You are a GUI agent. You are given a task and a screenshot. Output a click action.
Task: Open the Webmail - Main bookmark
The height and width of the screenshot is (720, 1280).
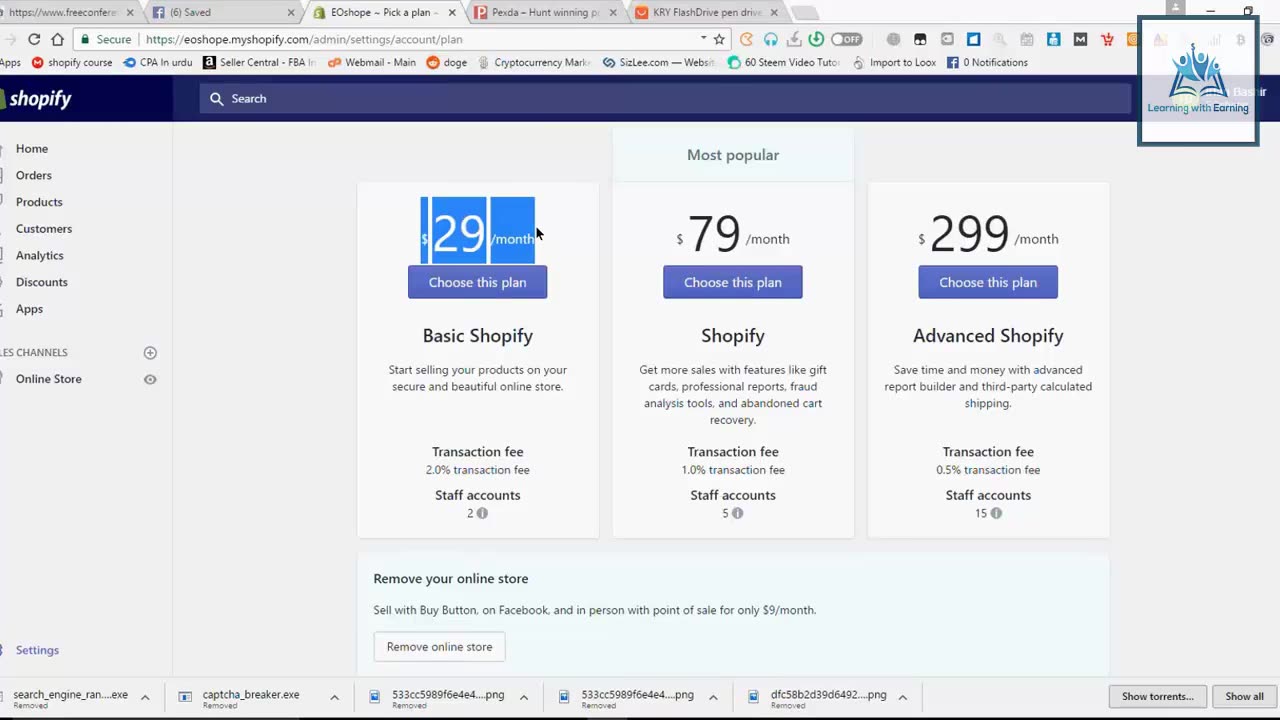click(372, 62)
